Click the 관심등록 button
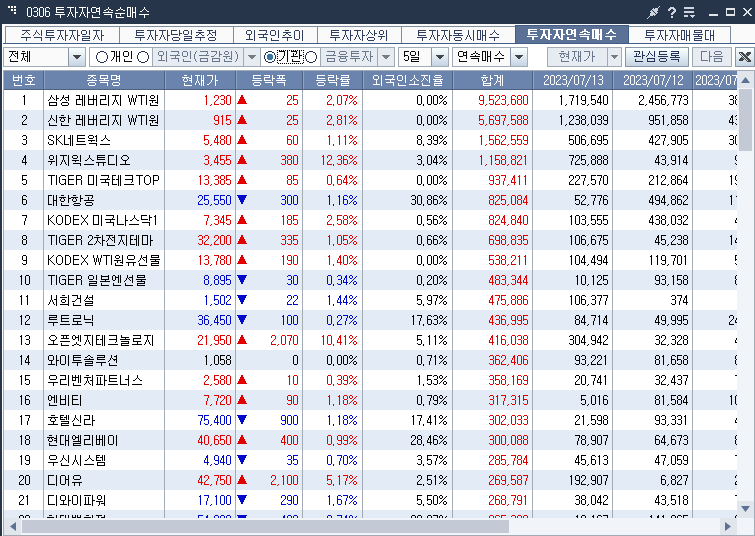The height and width of the screenshot is (536, 755). (657, 57)
